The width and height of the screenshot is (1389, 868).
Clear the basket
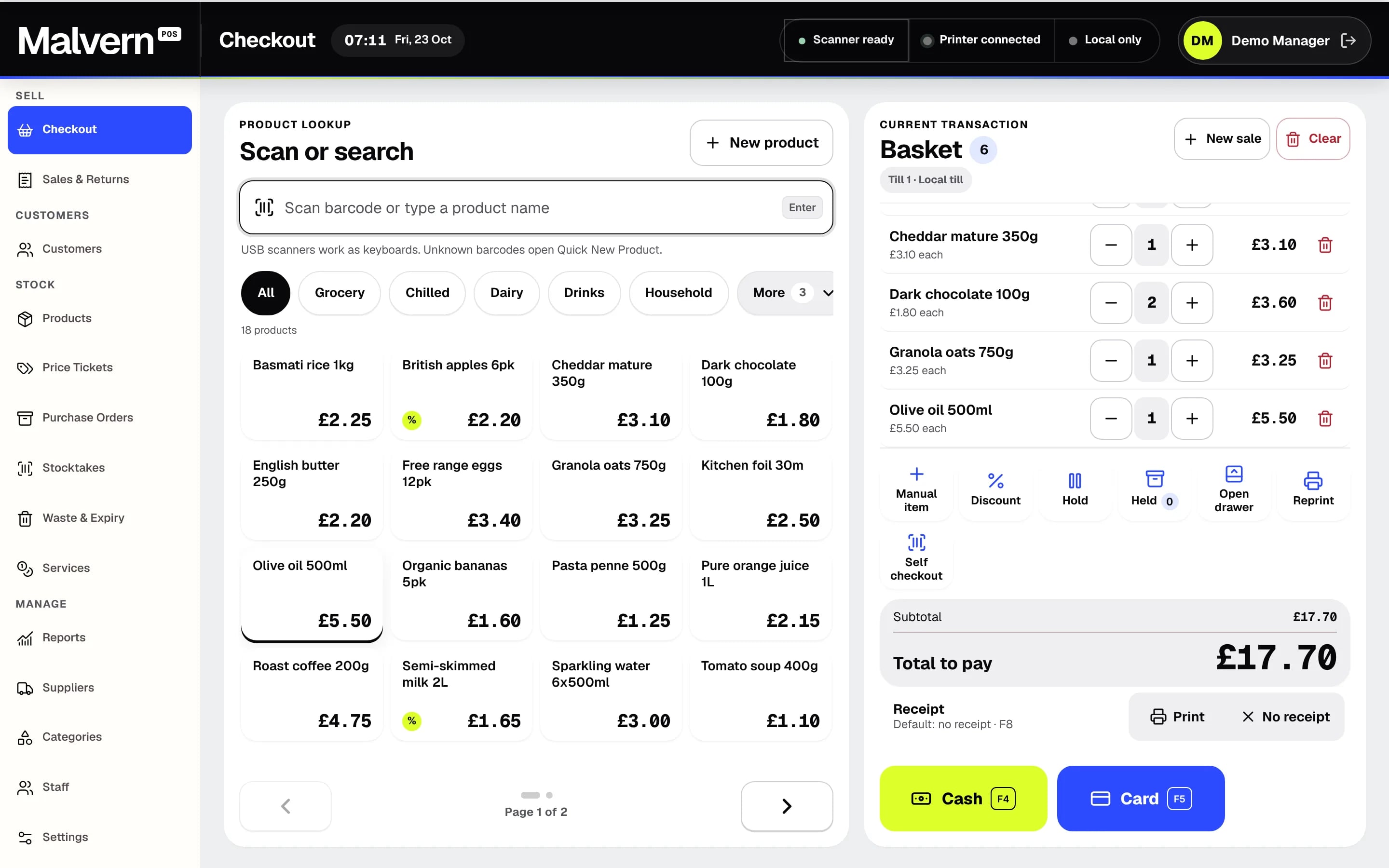pyautogui.click(x=1313, y=139)
